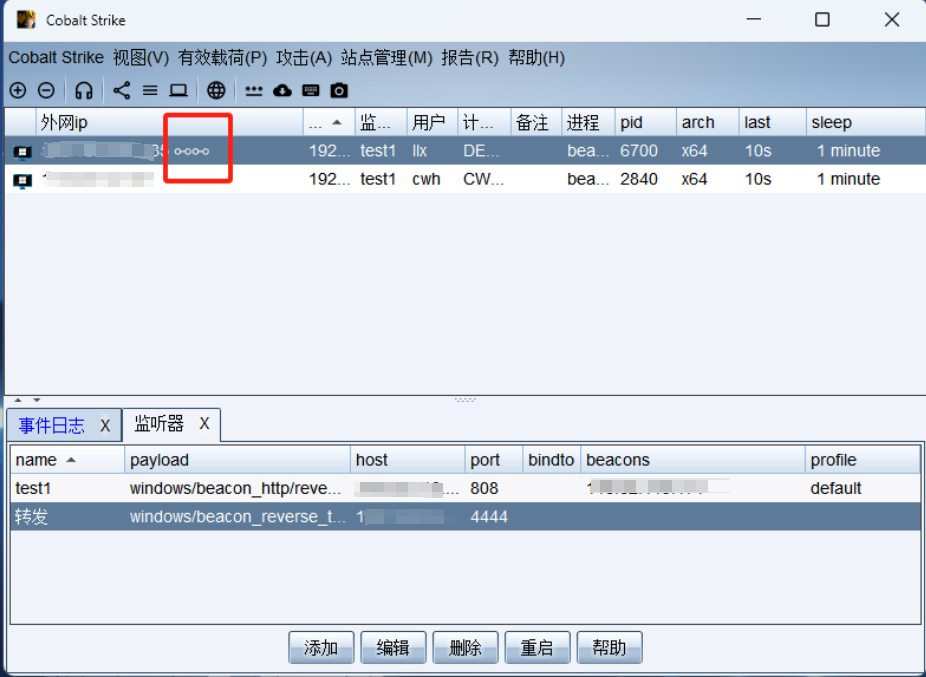The image size is (926, 677).
Task: View keystrokes via the keyboard icon
Action: click(x=311, y=90)
